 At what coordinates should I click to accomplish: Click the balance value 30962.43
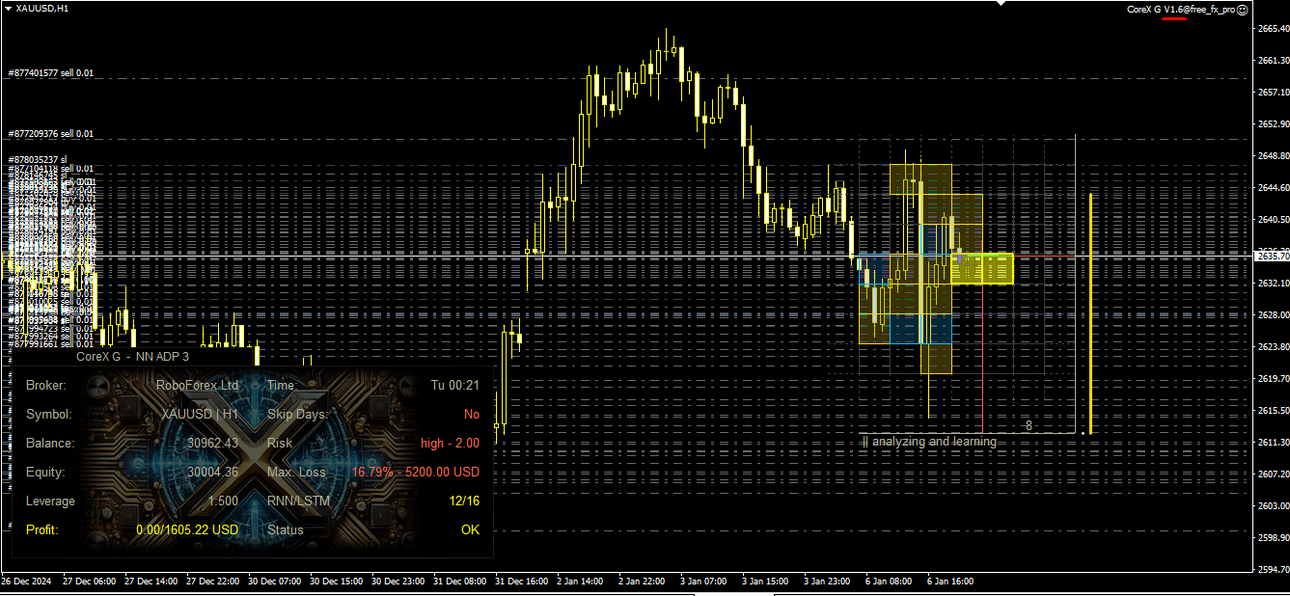pos(212,443)
